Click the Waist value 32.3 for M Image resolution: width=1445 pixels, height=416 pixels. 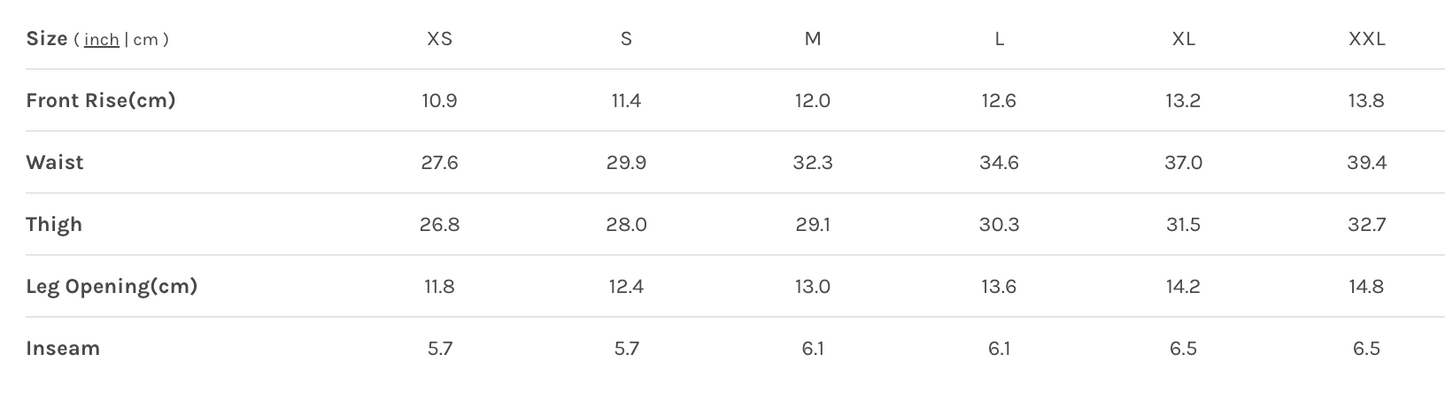click(x=813, y=163)
